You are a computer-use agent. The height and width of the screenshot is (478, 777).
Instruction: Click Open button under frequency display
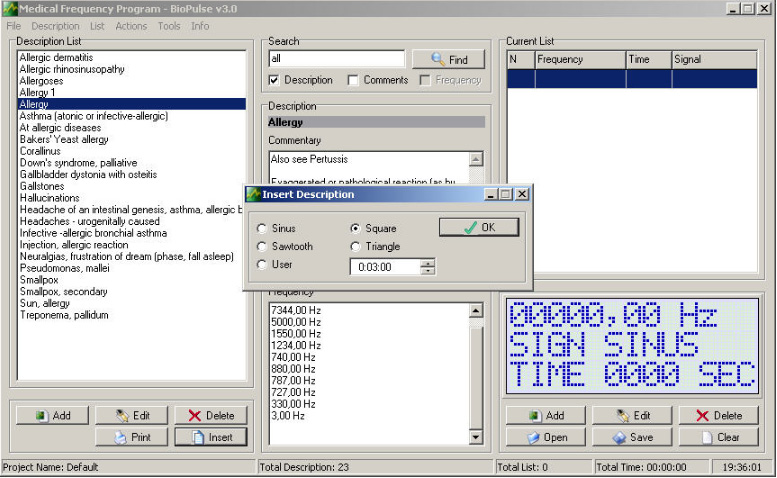546,437
